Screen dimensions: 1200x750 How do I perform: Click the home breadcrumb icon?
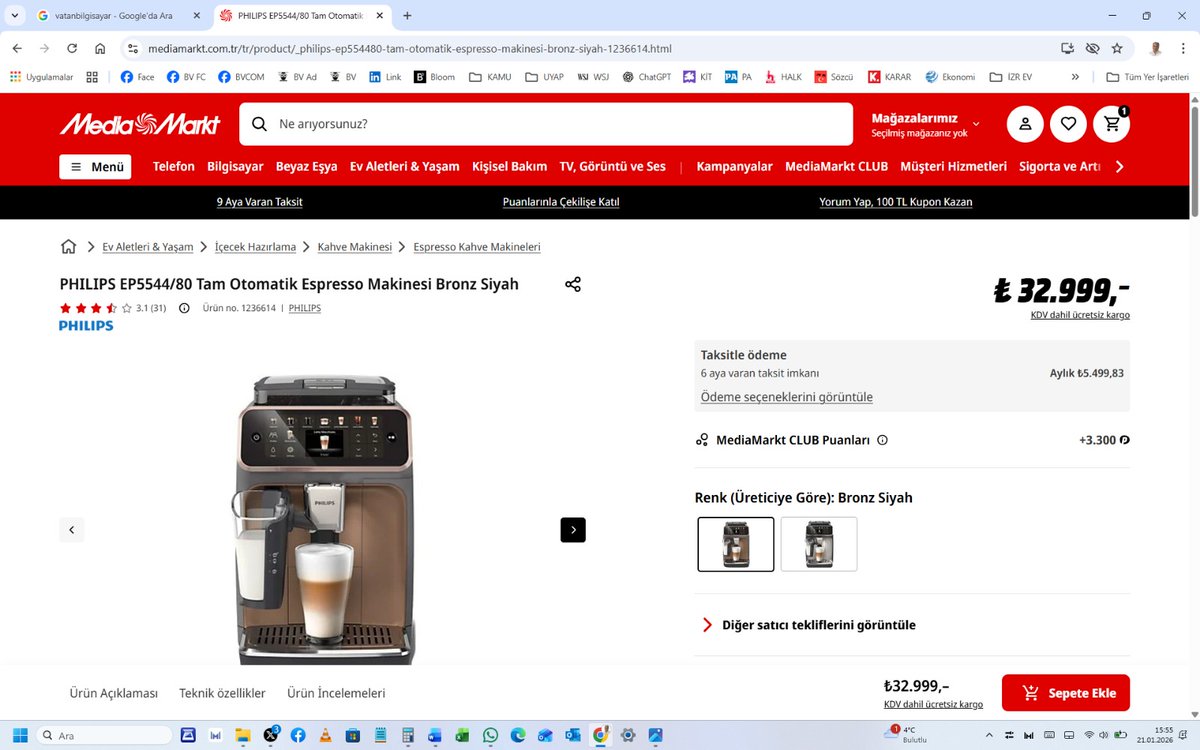pos(68,246)
